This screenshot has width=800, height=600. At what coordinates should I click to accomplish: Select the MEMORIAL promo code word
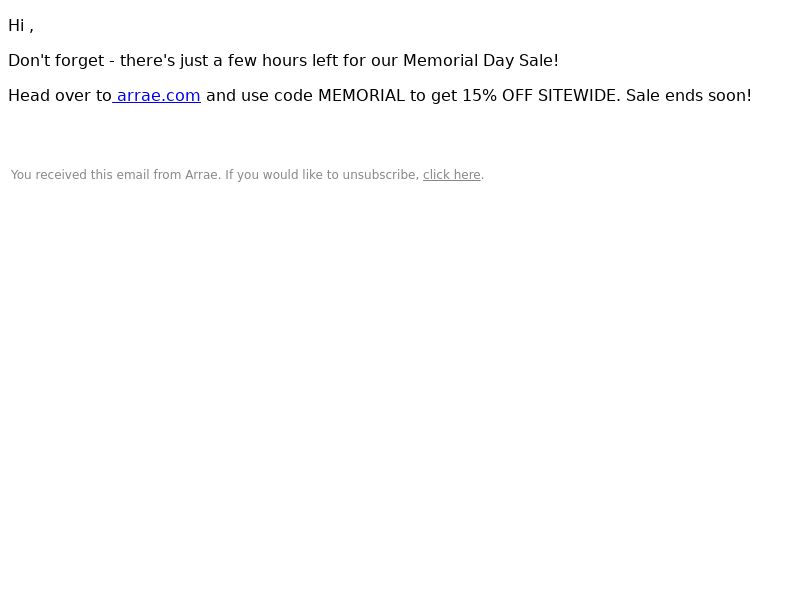tap(361, 95)
